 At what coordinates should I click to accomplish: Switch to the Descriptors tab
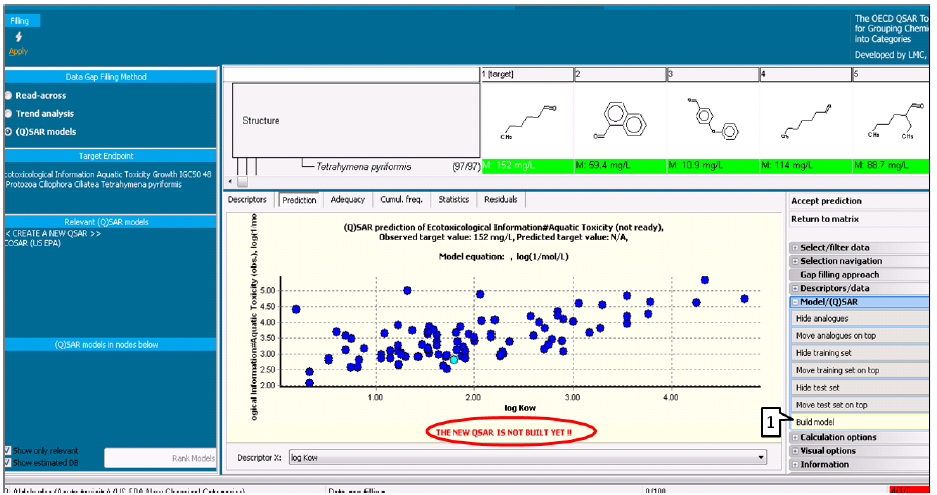[x=247, y=200]
